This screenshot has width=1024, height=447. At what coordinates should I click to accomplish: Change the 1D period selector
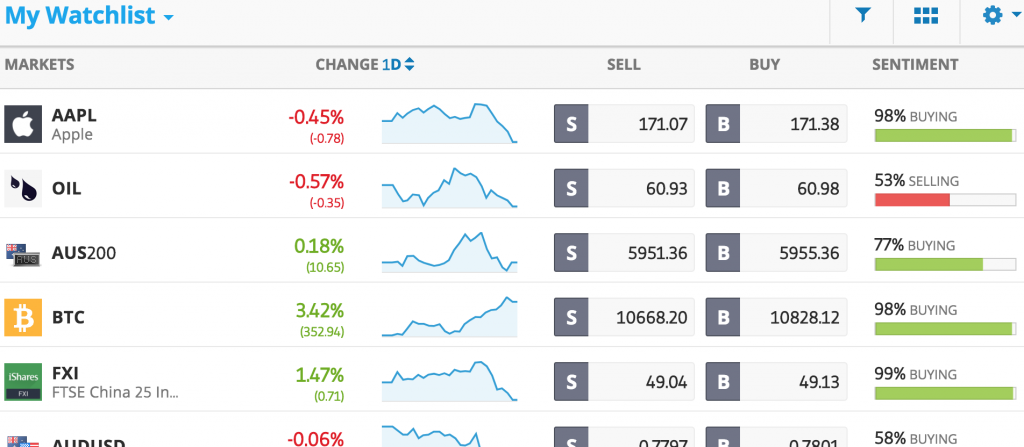pos(398,65)
